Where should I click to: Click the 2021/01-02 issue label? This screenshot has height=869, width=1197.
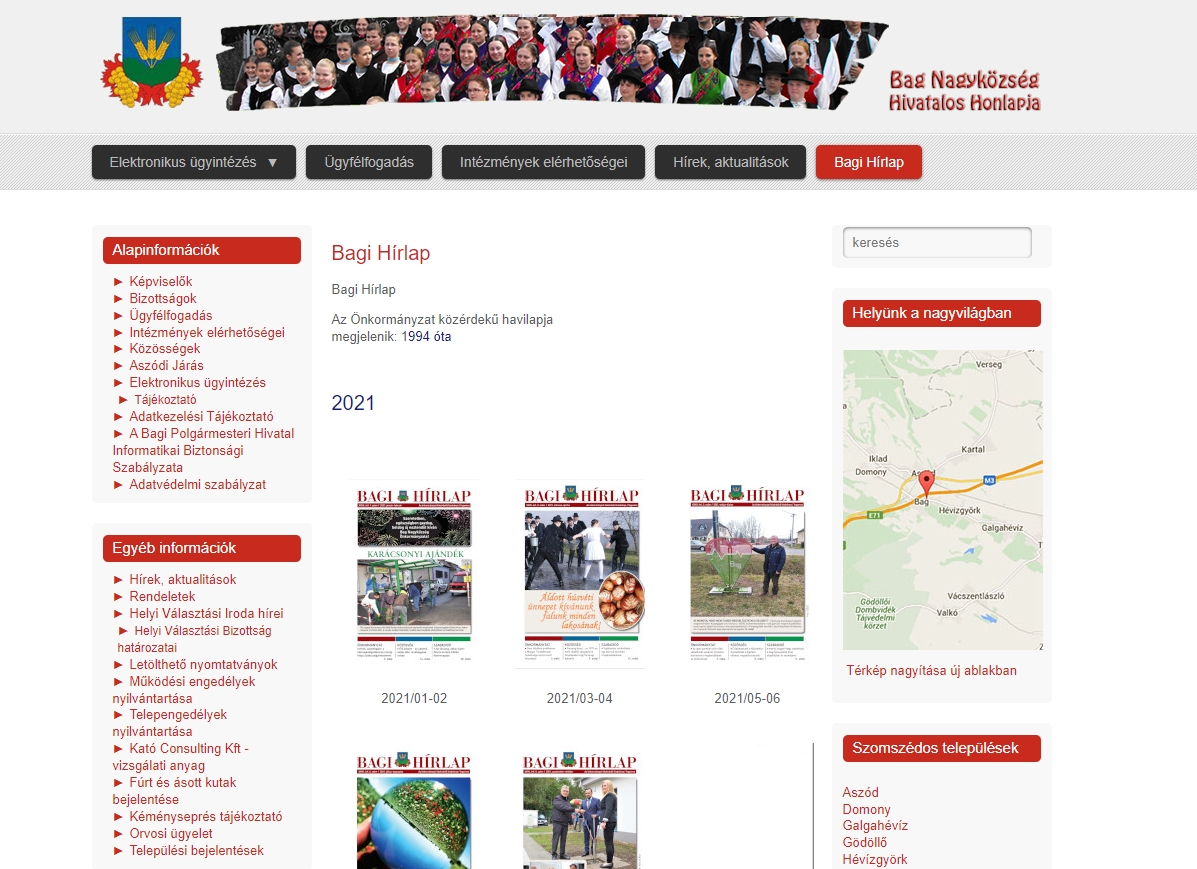pos(414,698)
